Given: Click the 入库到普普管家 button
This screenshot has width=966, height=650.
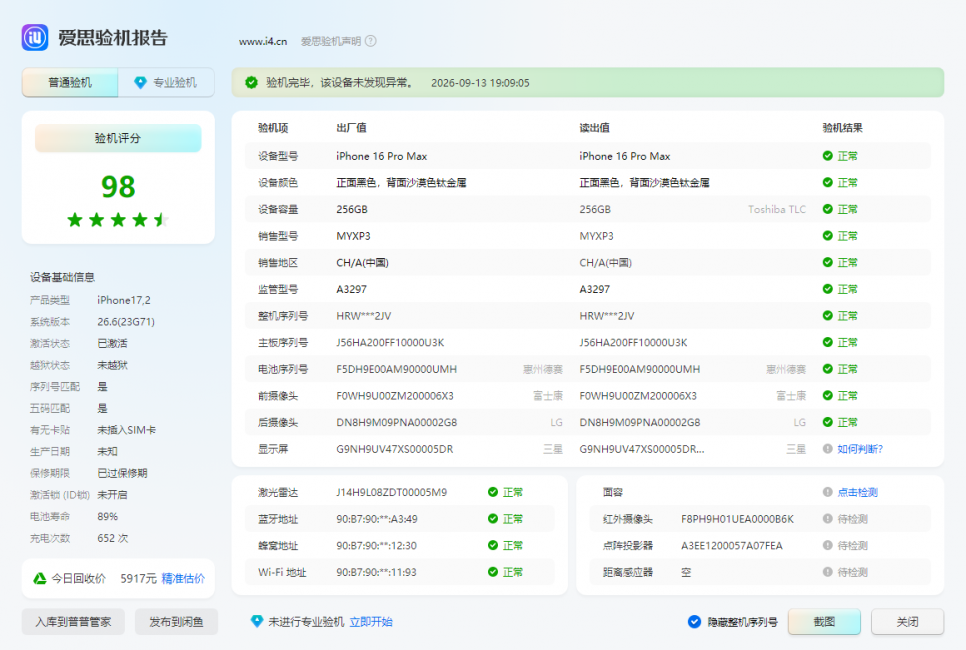Looking at the screenshot, I should click(73, 622).
